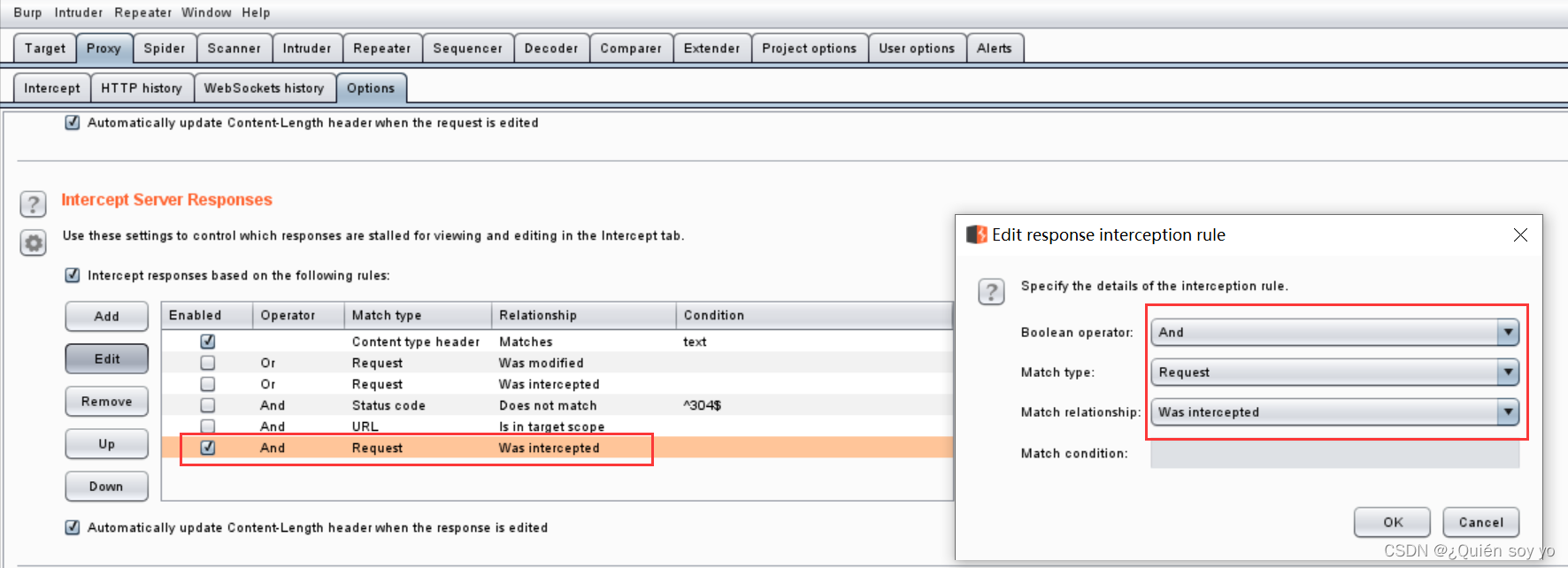Click the Remove rule button
This screenshot has width=1568, height=568.
107,402
